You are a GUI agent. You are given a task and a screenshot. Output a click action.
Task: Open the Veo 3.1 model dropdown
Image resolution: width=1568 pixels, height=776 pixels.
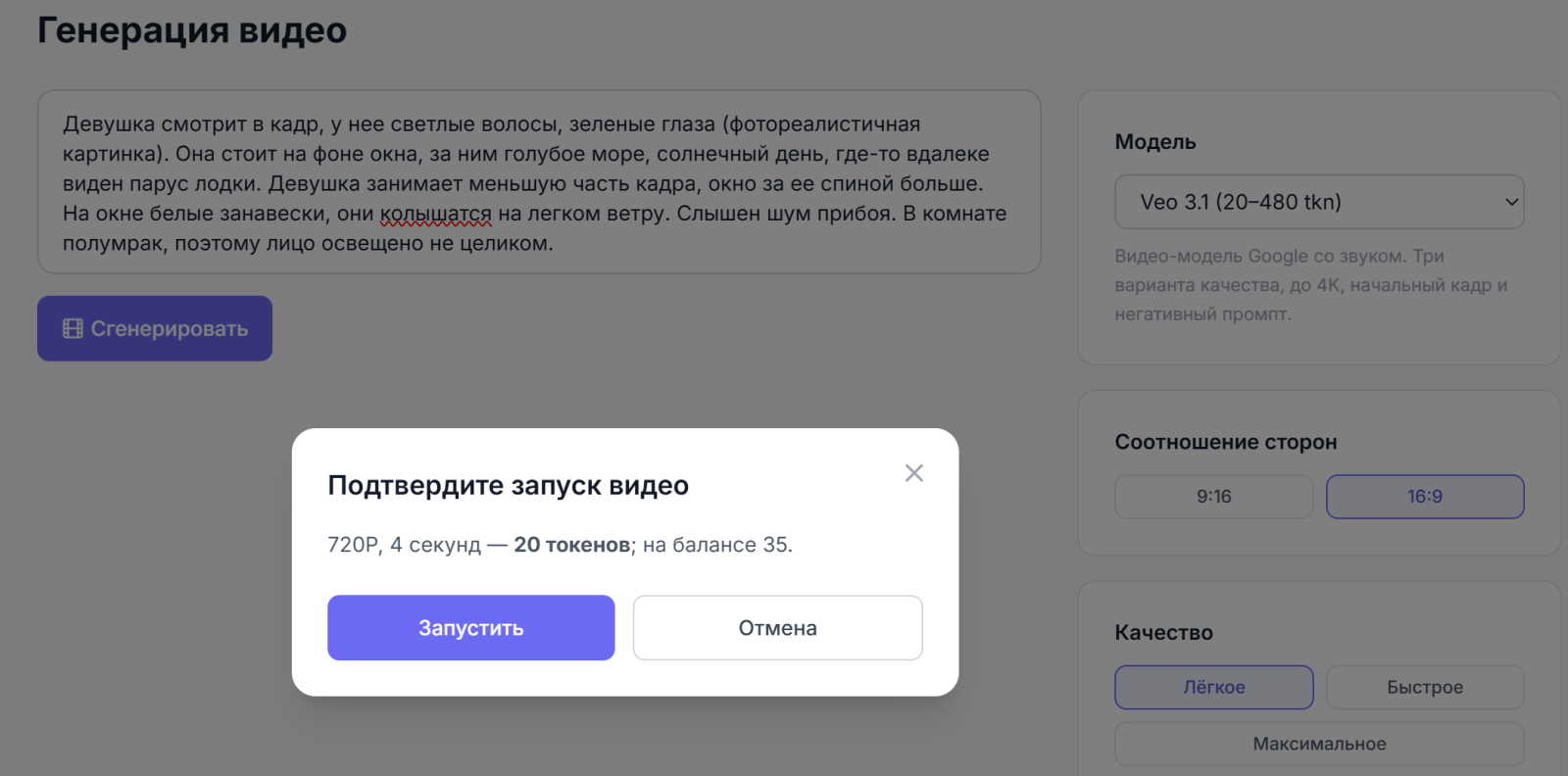[1319, 202]
